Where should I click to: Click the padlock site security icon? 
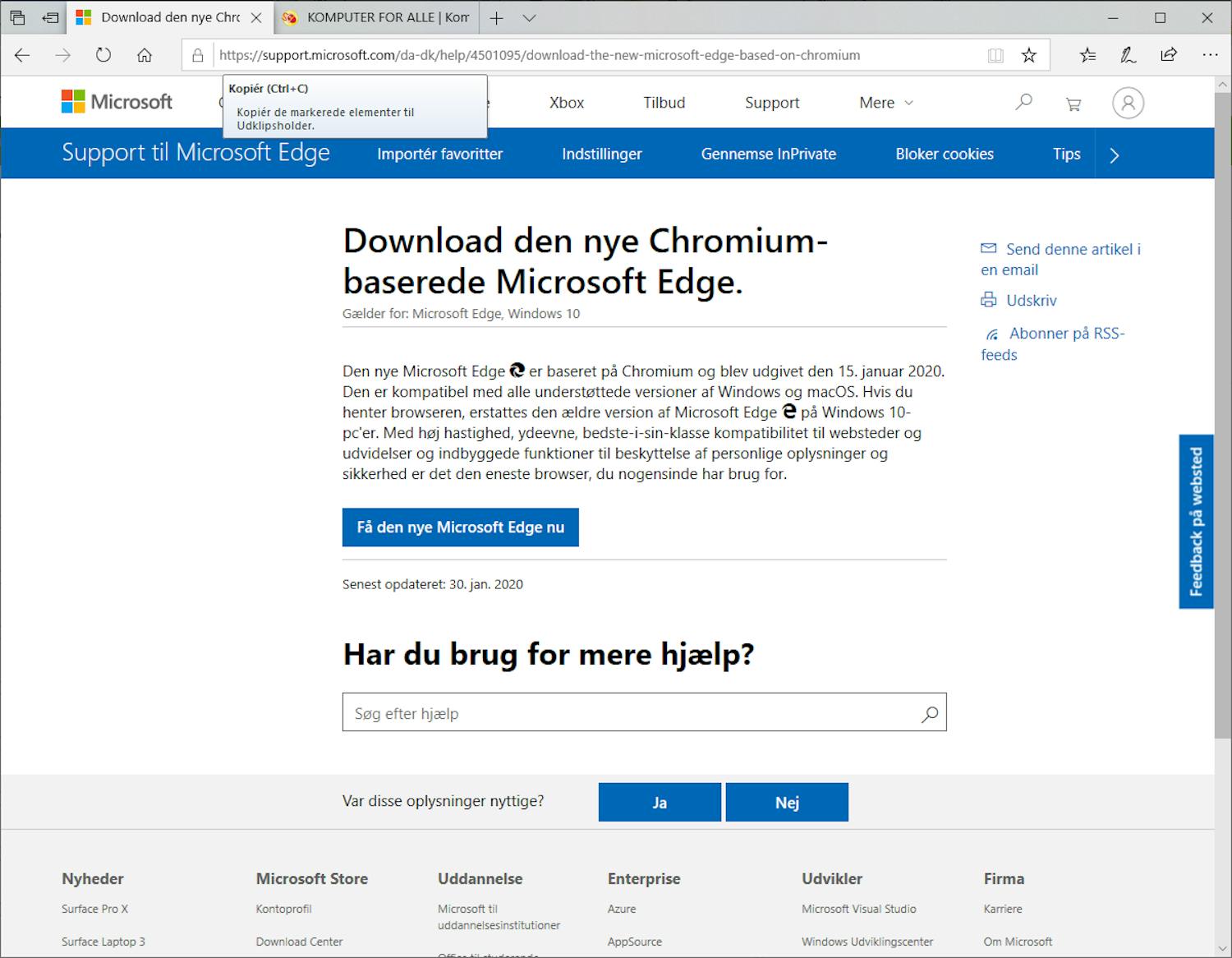197,55
